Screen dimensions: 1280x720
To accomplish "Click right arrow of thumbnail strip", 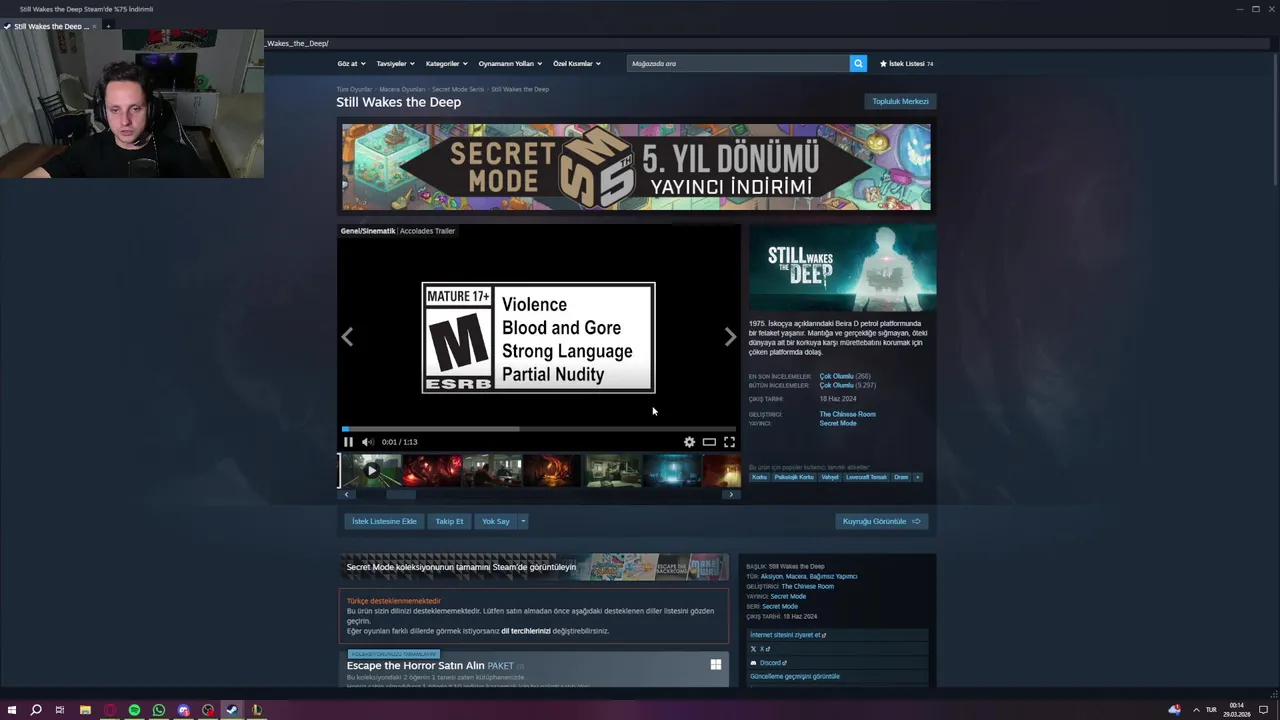I will click(731, 494).
